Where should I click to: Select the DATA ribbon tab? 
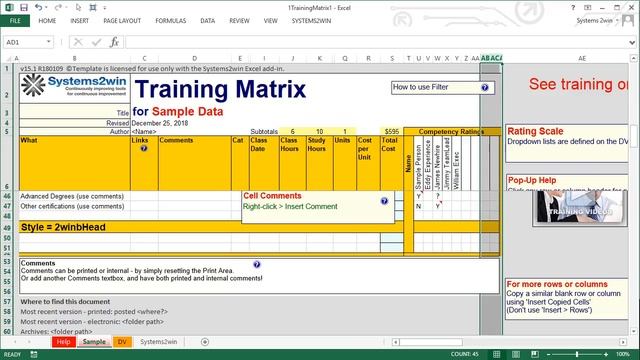point(207,20)
